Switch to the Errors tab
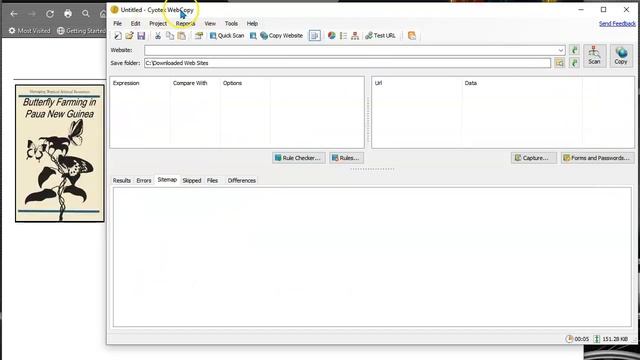The image size is (640, 360). point(144,180)
